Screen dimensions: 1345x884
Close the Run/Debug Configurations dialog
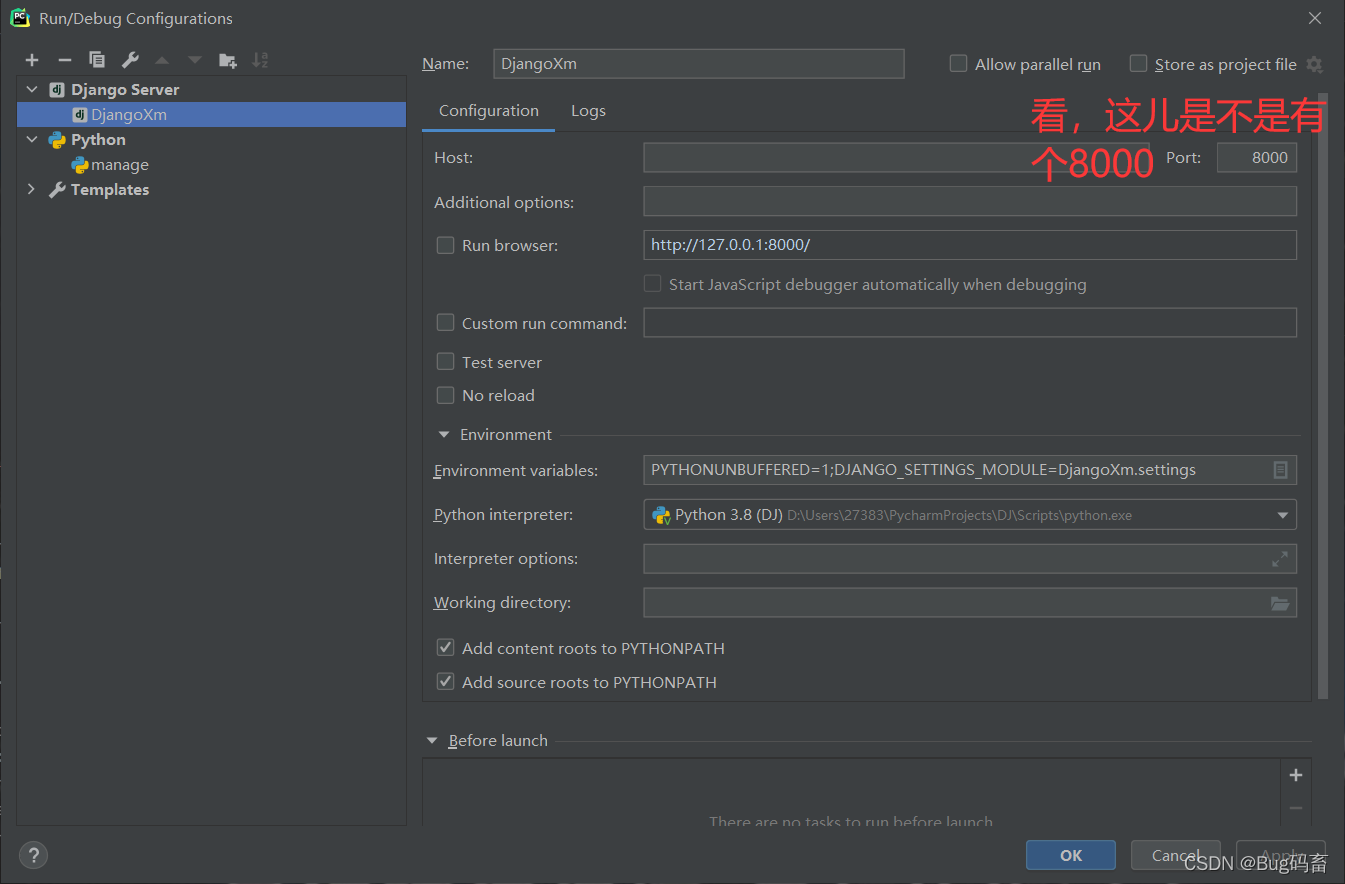[x=1315, y=18]
